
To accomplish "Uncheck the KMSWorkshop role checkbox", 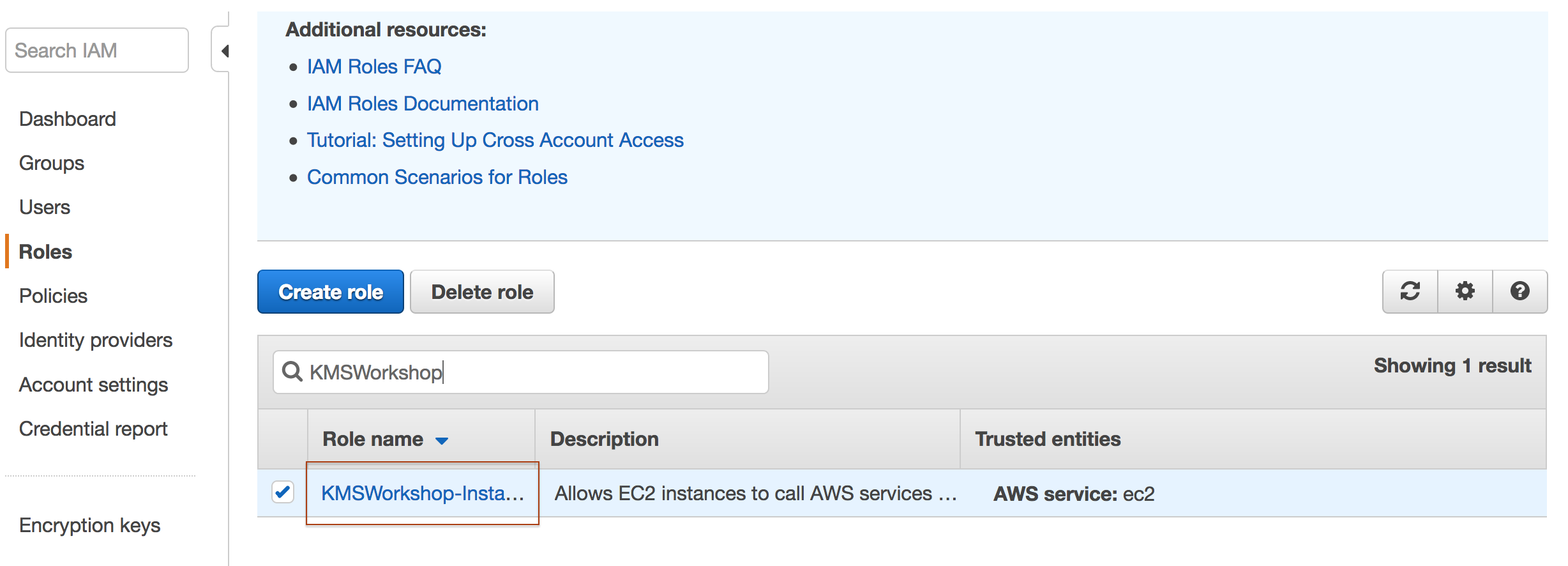I will pos(282,492).
